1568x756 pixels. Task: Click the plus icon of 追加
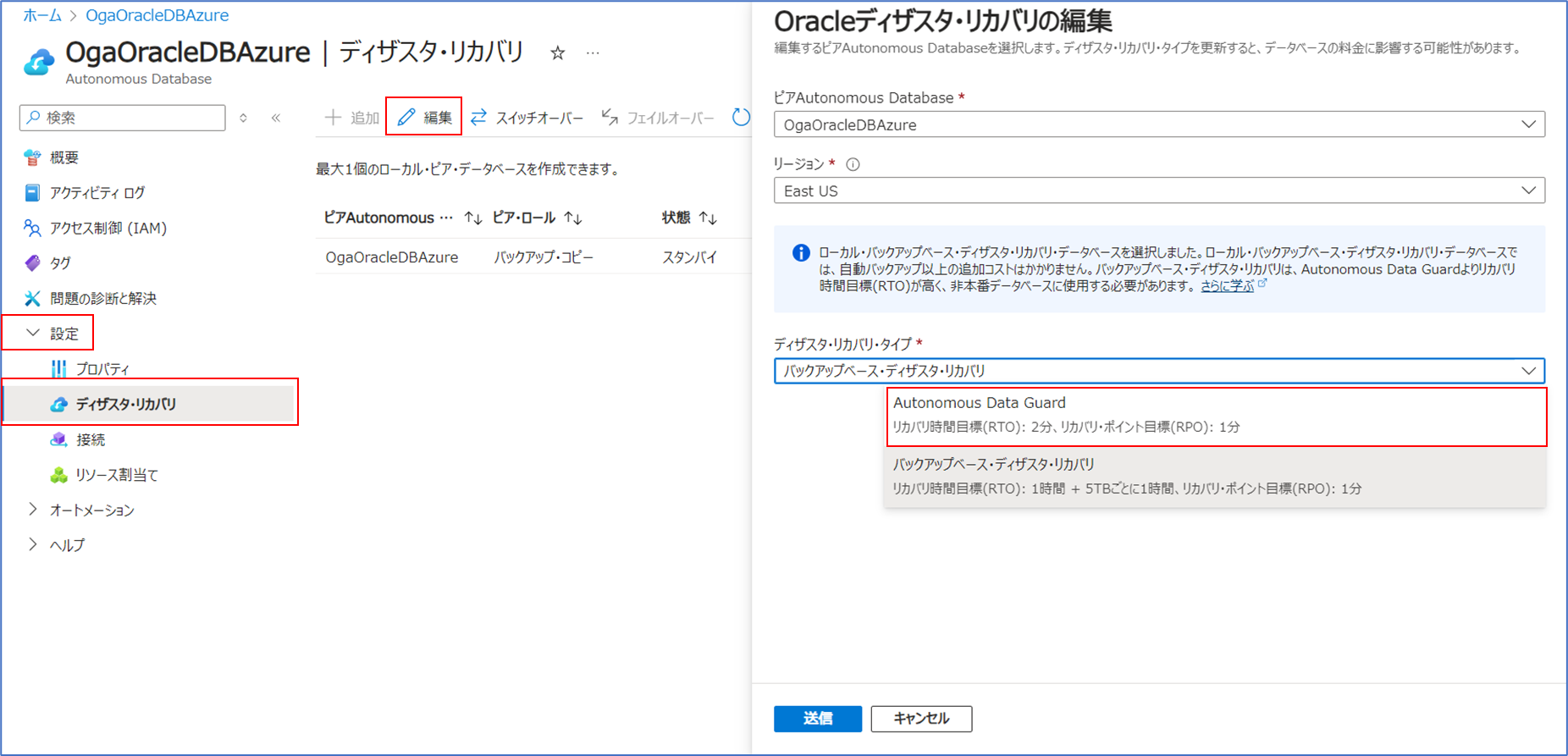point(333,117)
